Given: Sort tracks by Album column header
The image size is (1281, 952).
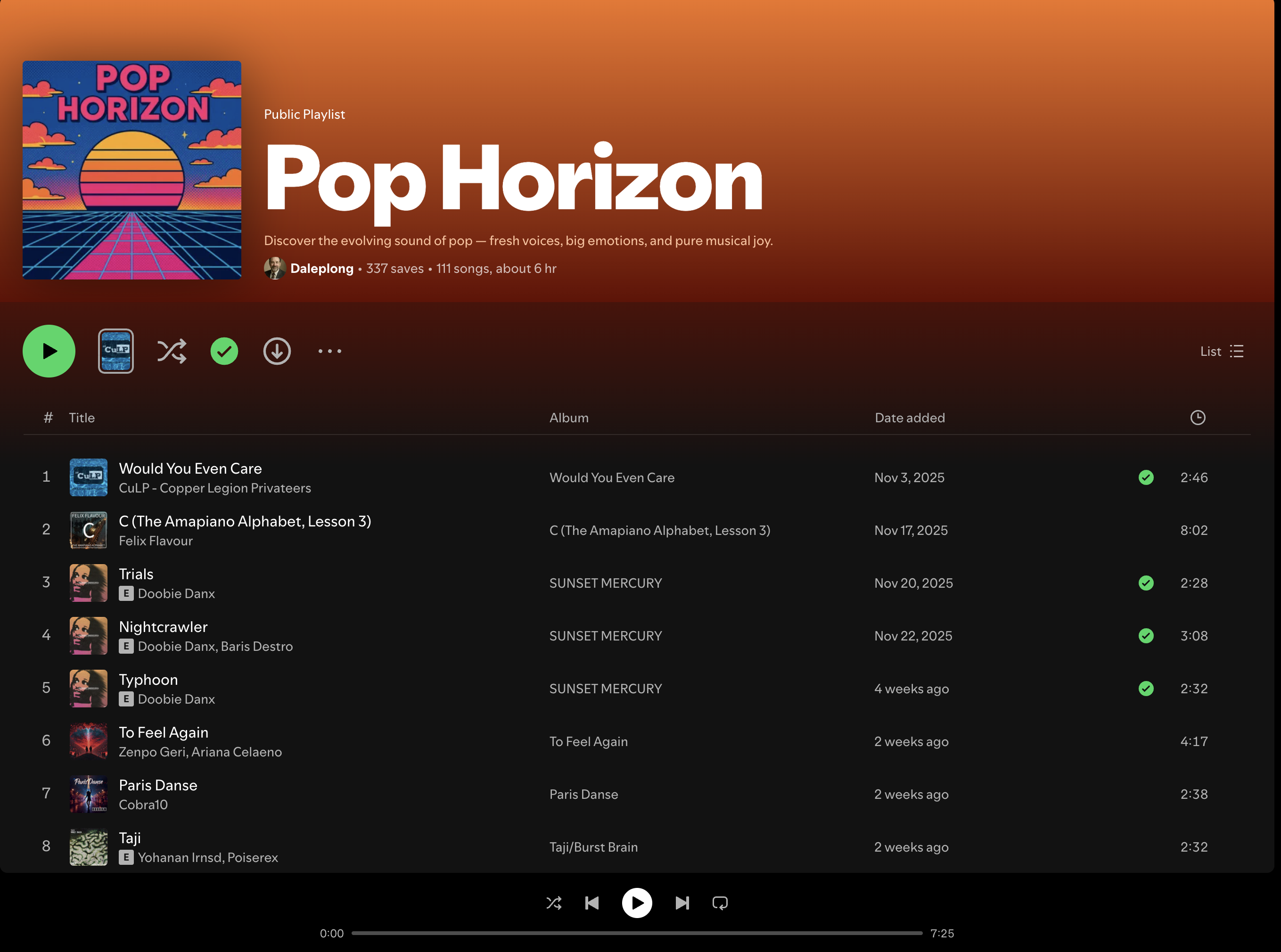Looking at the screenshot, I should tap(568, 418).
